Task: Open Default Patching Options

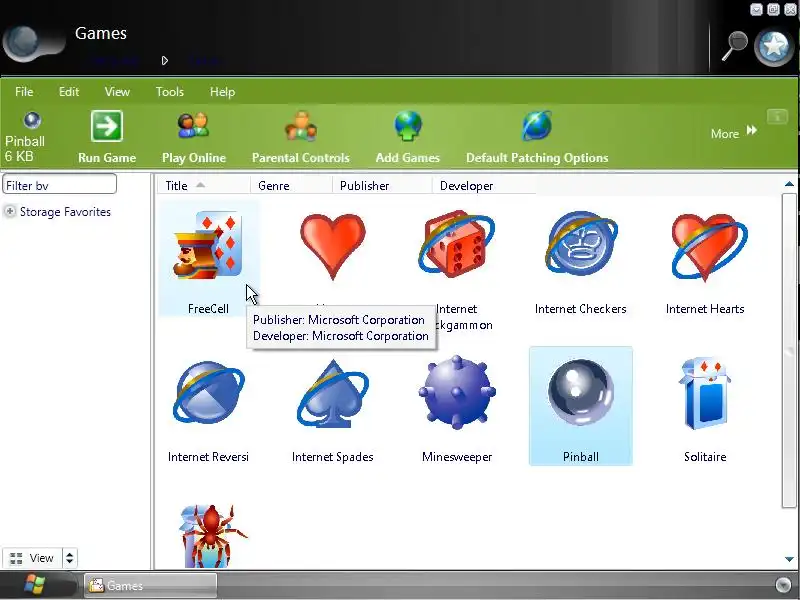Action: coord(537,137)
